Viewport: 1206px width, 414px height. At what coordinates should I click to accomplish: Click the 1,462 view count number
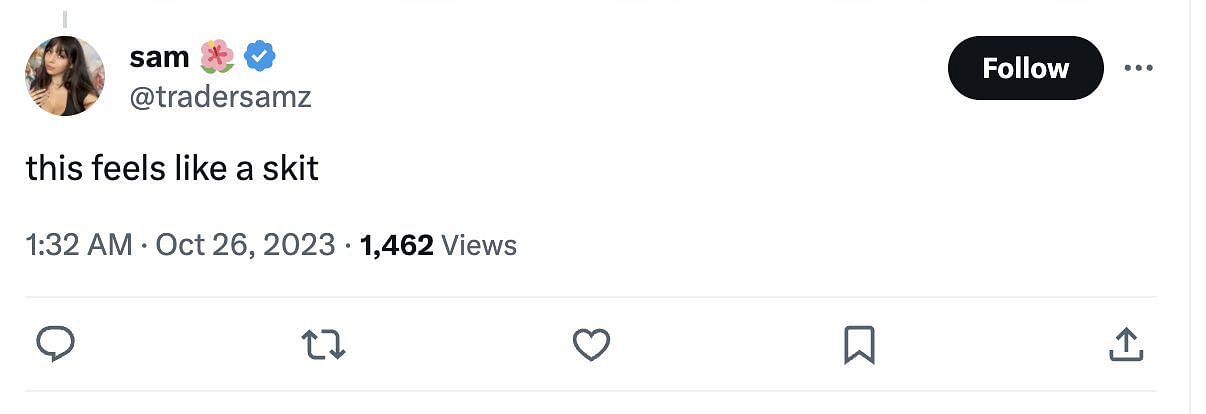[396, 245]
